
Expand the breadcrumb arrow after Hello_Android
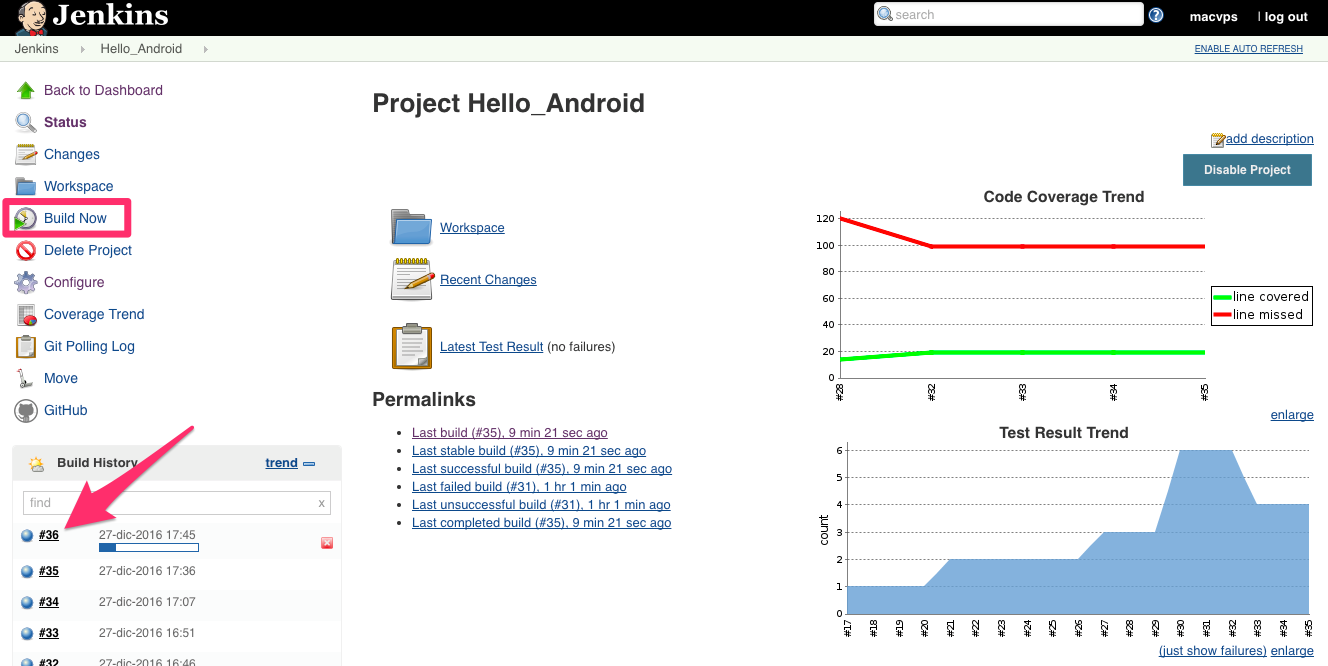207,48
